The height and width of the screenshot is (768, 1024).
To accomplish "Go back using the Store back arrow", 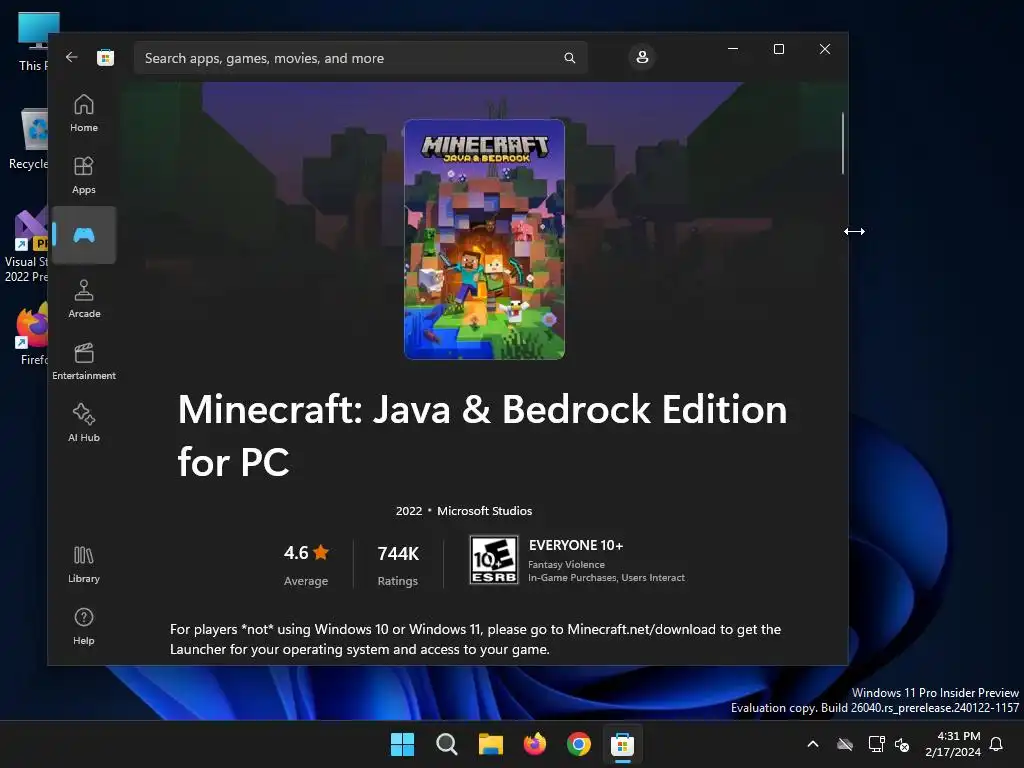I will [x=71, y=57].
